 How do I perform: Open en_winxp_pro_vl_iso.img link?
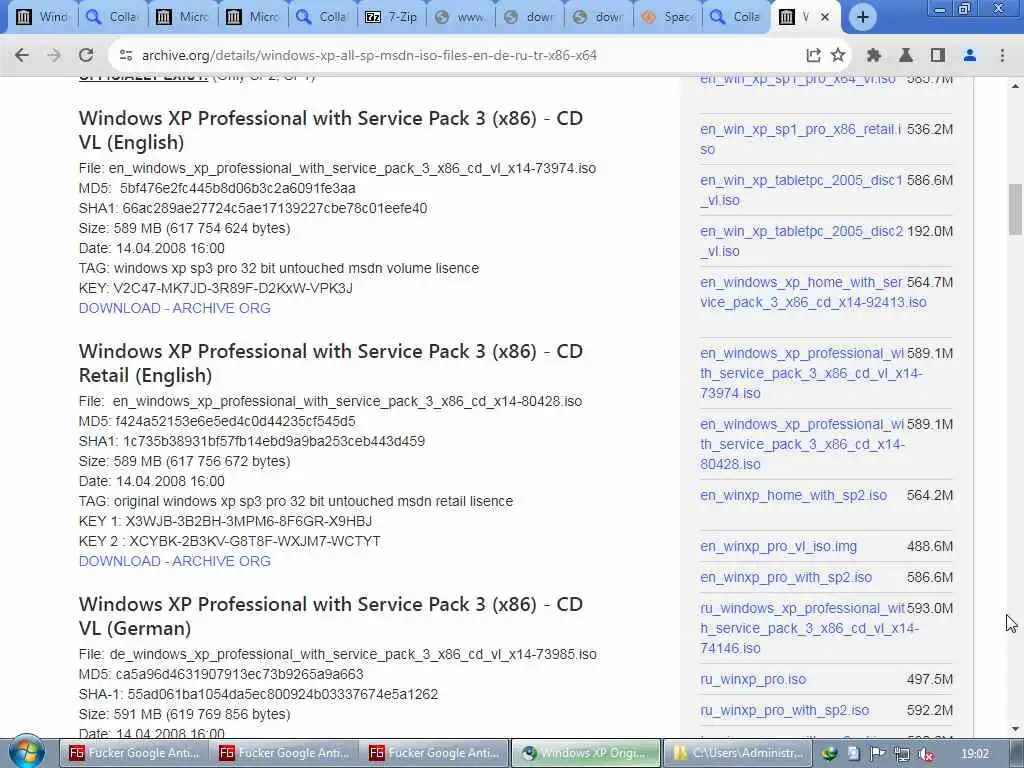[778, 546]
